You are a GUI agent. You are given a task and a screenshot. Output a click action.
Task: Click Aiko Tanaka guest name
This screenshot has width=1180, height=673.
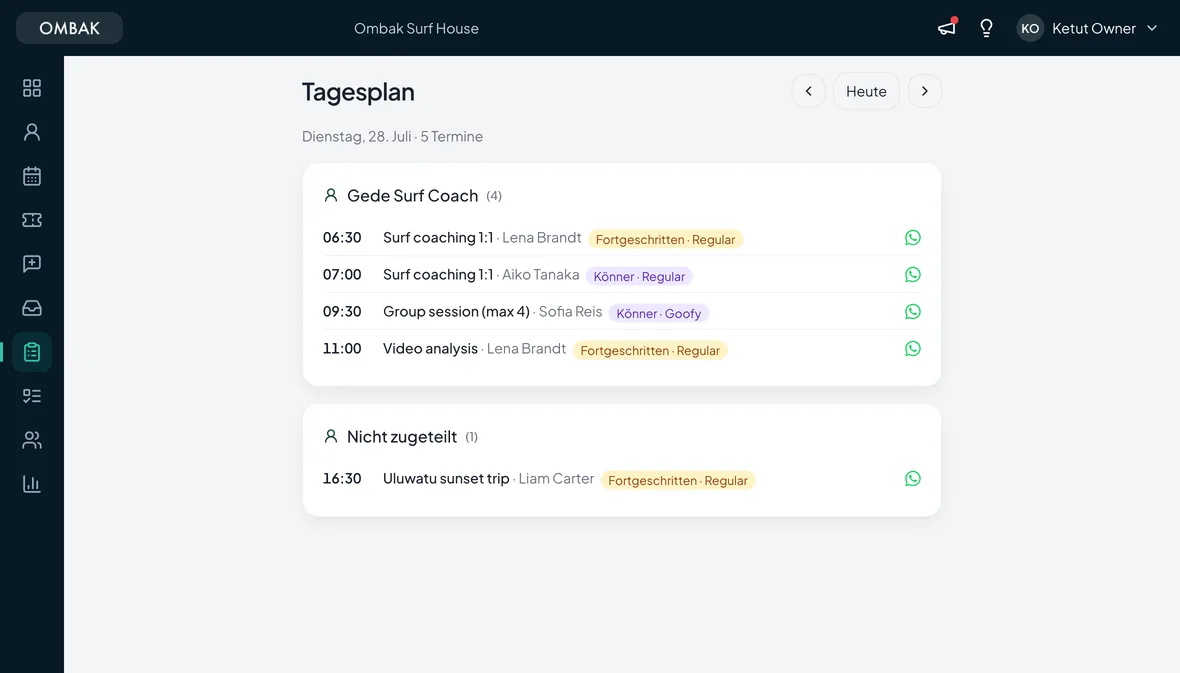point(540,275)
